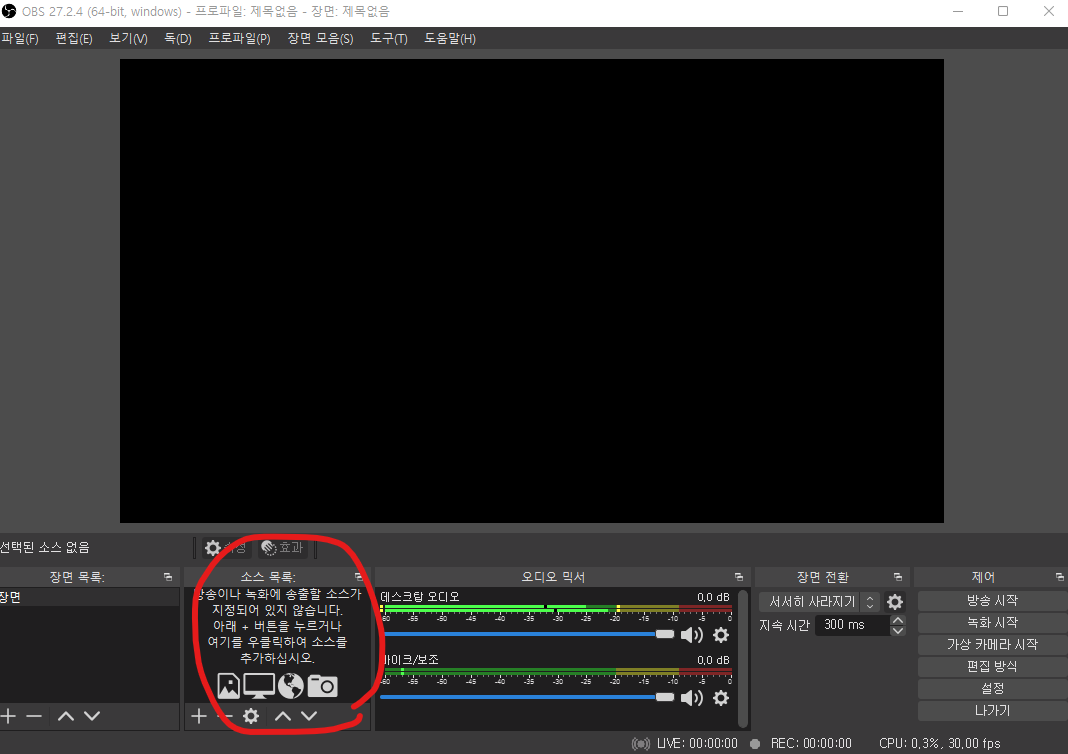
Task: Click 방송 시작 button
Action: [x=992, y=600]
